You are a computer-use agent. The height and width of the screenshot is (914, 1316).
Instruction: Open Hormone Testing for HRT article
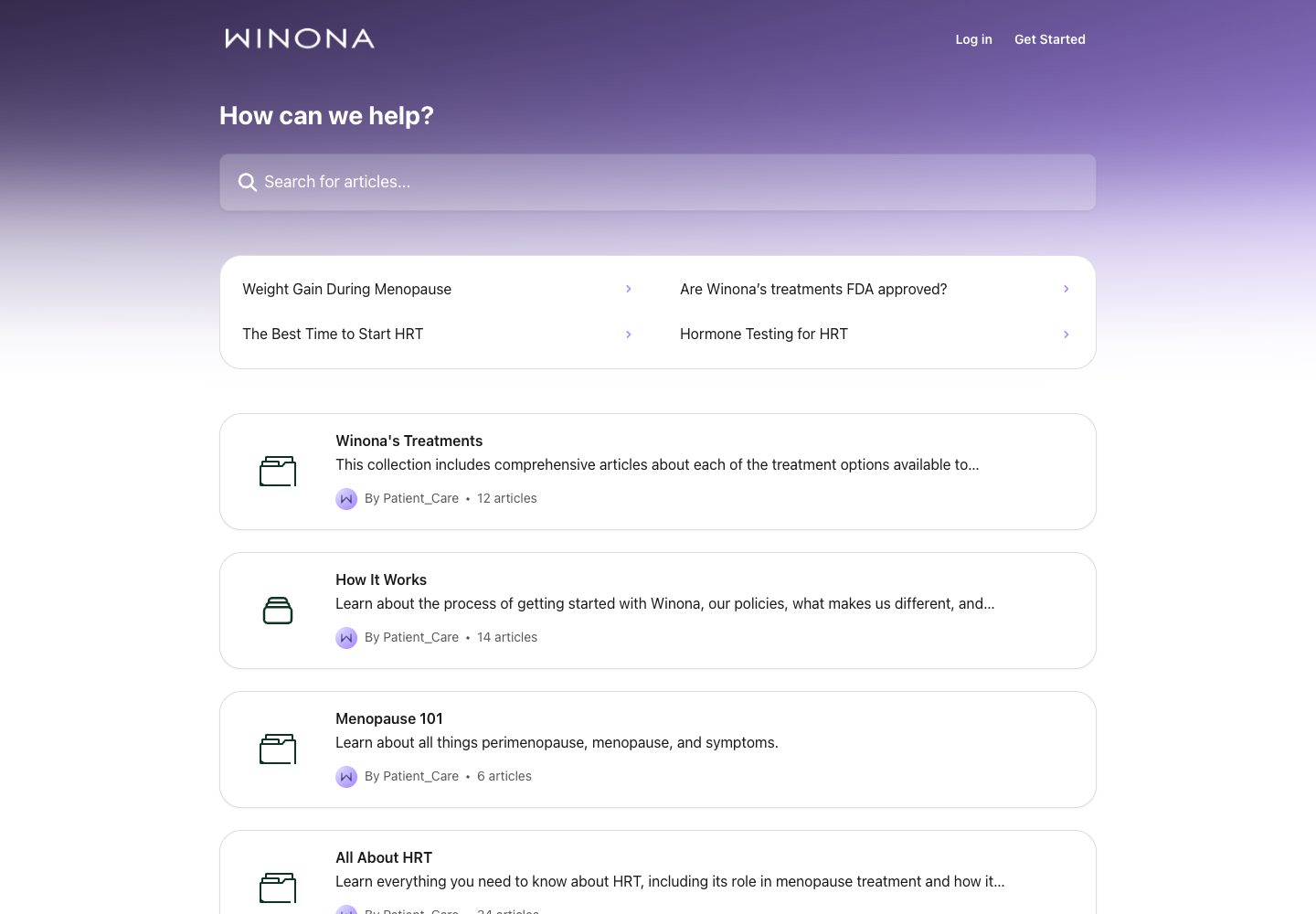point(876,335)
